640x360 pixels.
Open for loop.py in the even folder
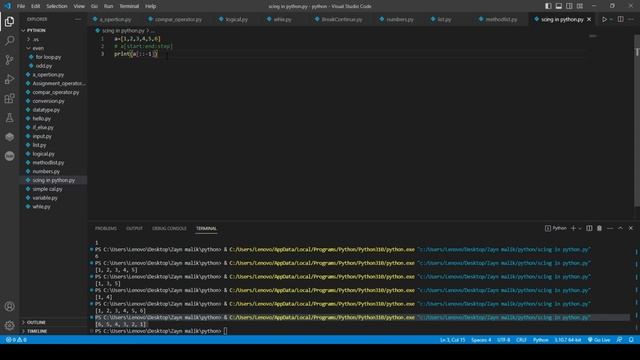pyautogui.click(x=48, y=57)
